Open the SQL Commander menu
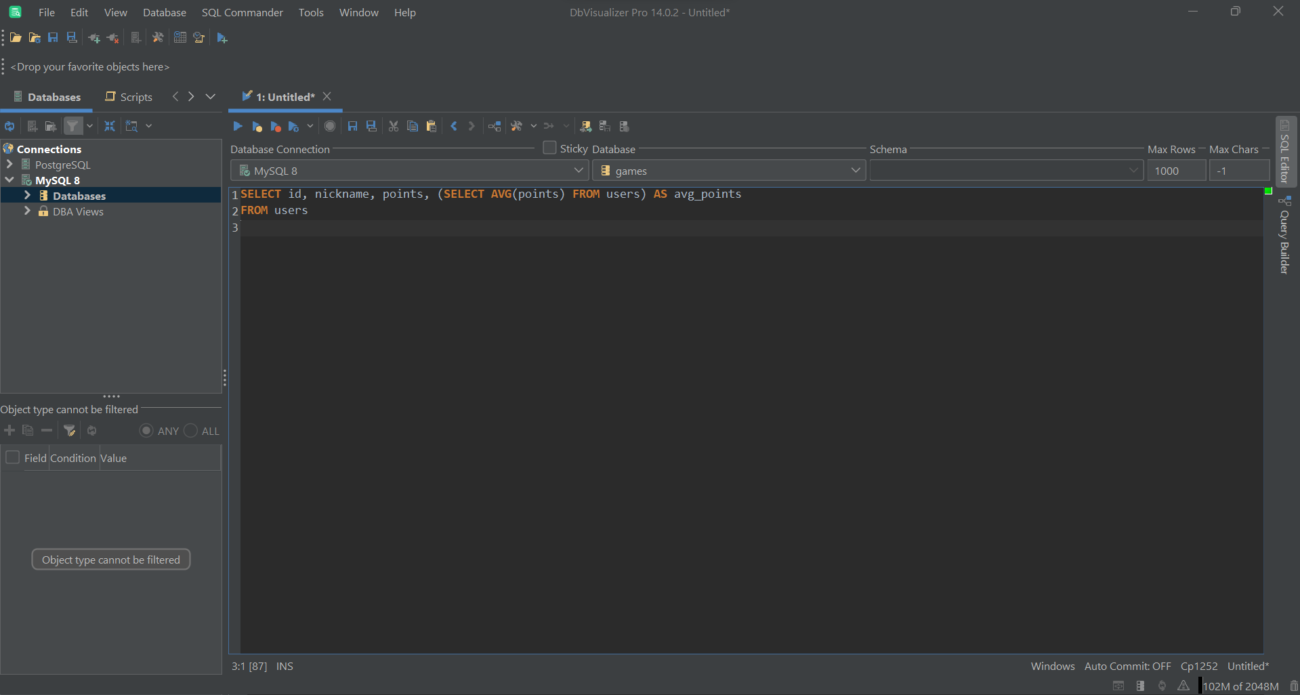Screen dimensions: 1300x695 [242, 12]
